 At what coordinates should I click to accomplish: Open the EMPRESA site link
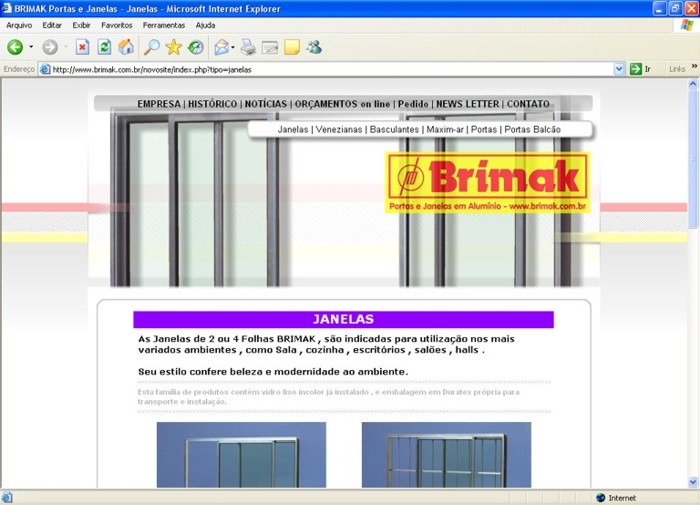coord(158,104)
